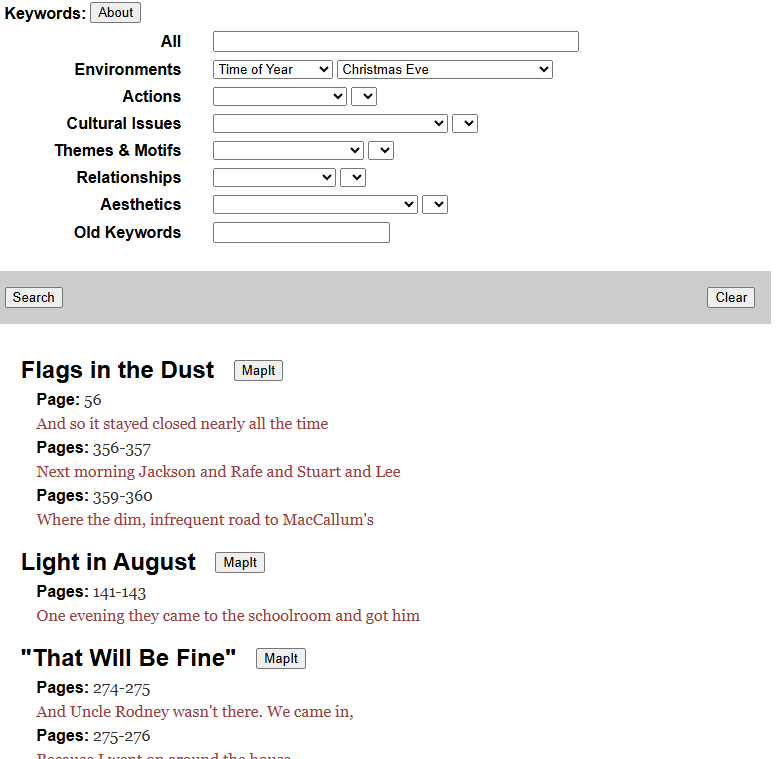Image resolution: width=779 pixels, height=759 pixels.
Task: Expand the Aesthetics category dropdown
Action: point(315,204)
